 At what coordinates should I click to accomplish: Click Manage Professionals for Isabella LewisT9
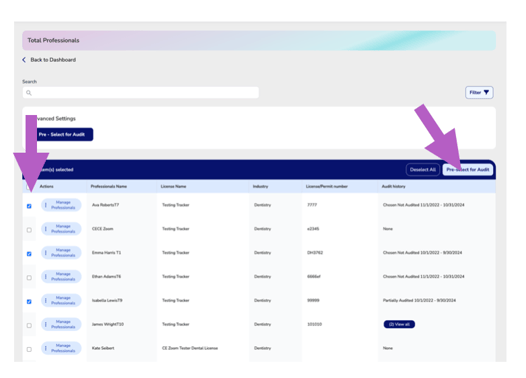coord(61,300)
